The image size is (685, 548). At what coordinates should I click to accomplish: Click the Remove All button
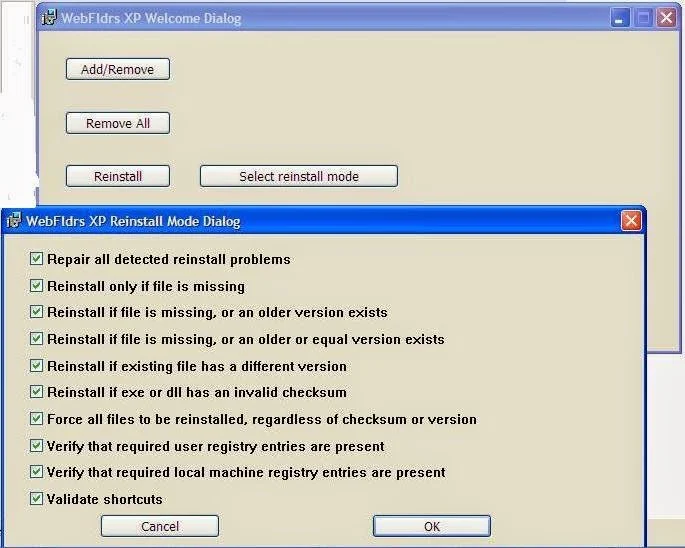pyautogui.click(x=118, y=123)
